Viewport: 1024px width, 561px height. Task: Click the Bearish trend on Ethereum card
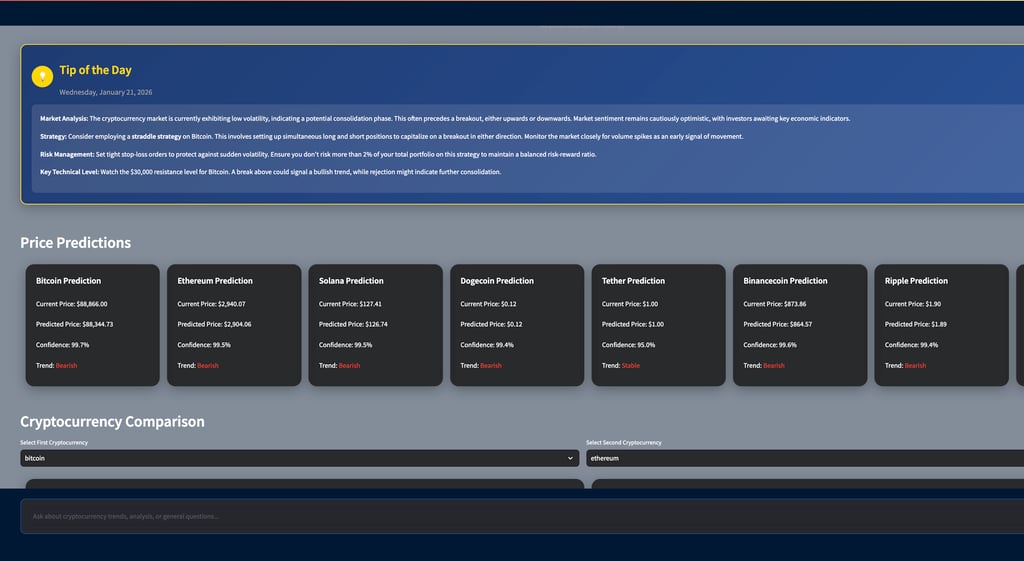(x=208, y=366)
